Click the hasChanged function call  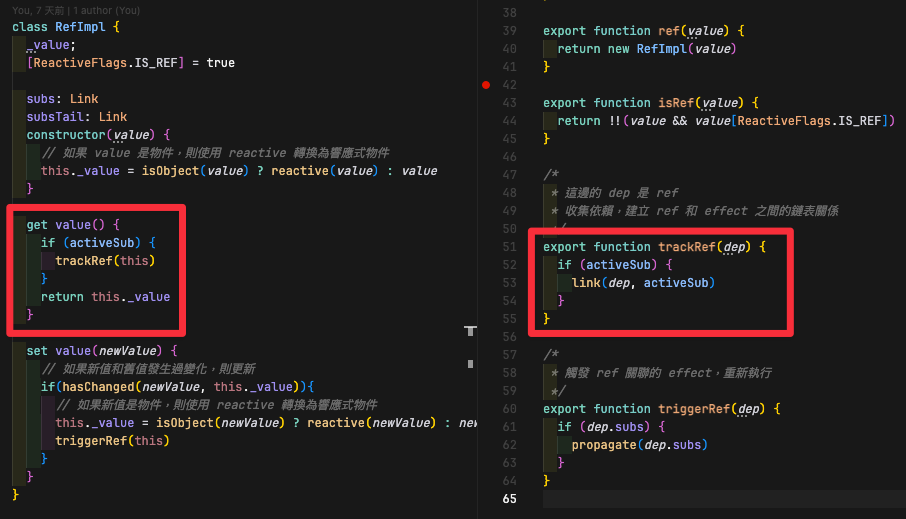(98, 387)
